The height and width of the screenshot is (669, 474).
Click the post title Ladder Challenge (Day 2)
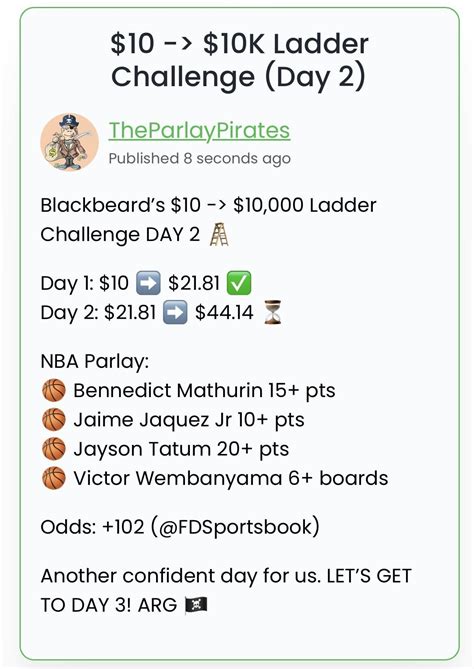point(238,60)
